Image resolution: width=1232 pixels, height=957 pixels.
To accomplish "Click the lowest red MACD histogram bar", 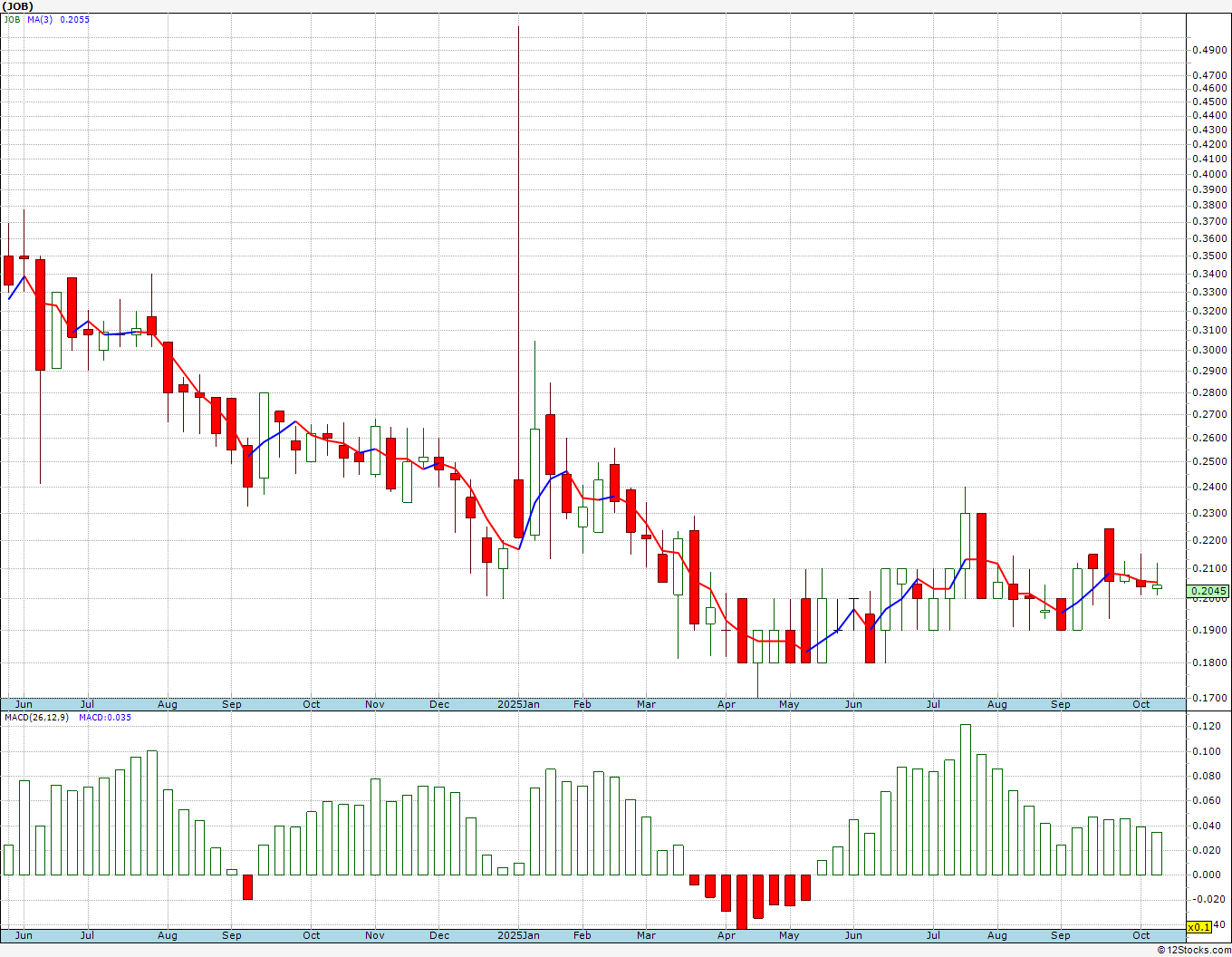I will coord(742,901).
